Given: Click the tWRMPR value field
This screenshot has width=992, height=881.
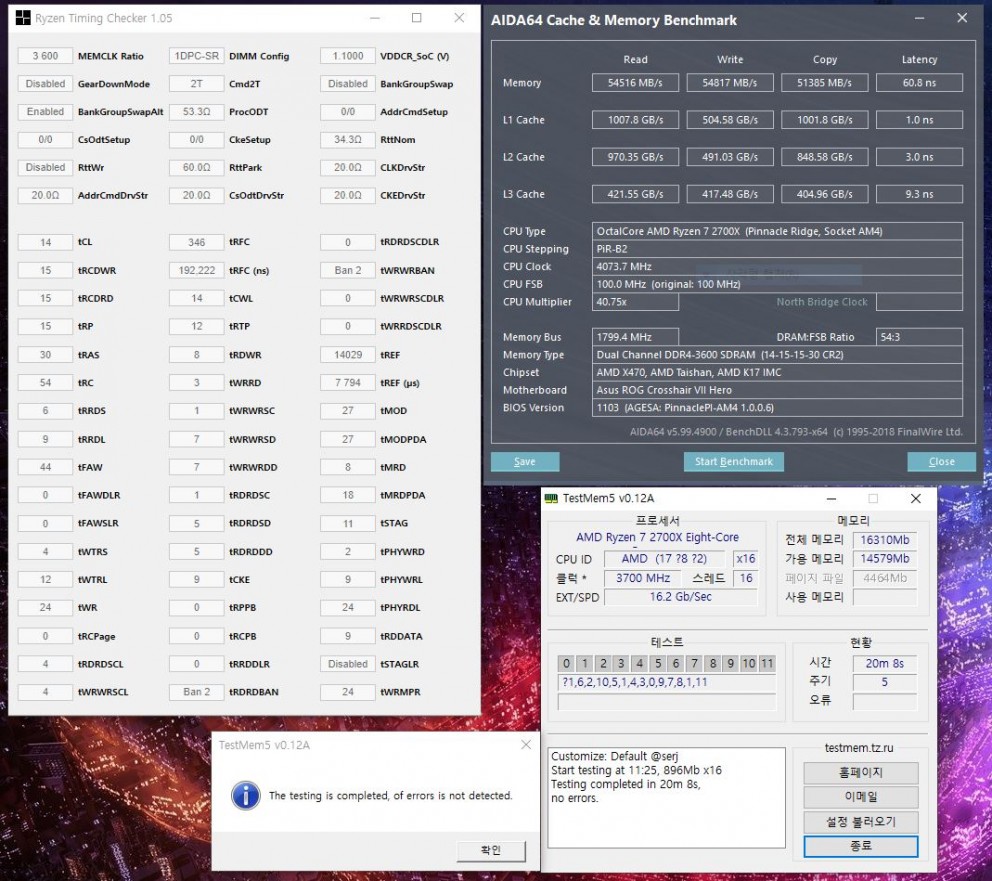Looking at the screenshot, I should tap(347, 692).
